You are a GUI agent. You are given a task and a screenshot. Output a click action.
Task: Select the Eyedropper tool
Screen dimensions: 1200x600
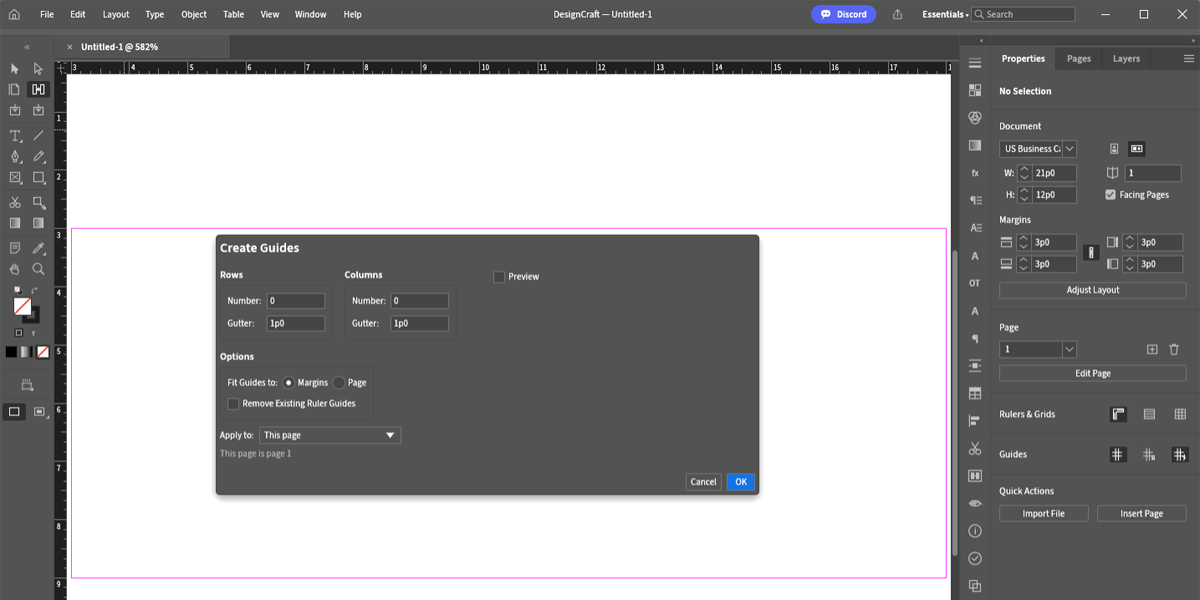click(38, 248)
